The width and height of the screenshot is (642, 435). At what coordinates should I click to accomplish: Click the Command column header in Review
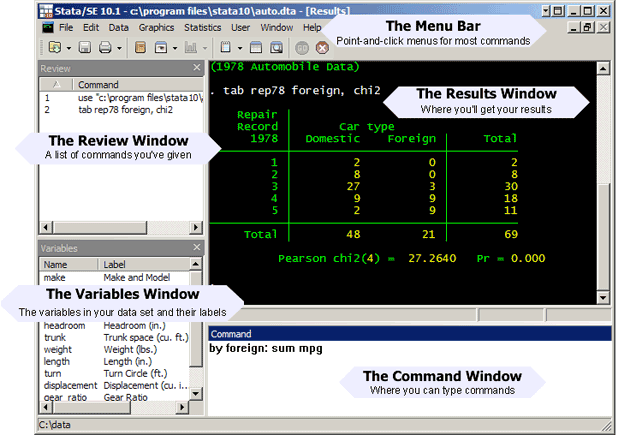tap(138, 85)
